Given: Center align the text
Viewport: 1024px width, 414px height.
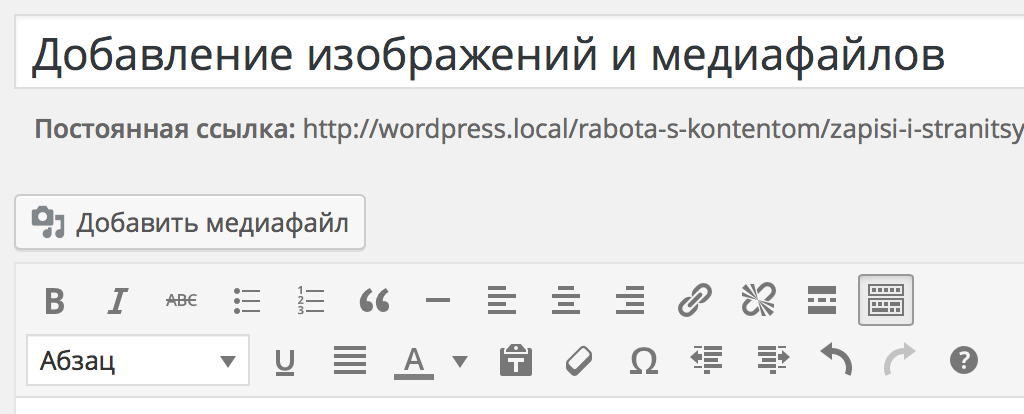Looking at the screenshot, I should tap(566, 300).
